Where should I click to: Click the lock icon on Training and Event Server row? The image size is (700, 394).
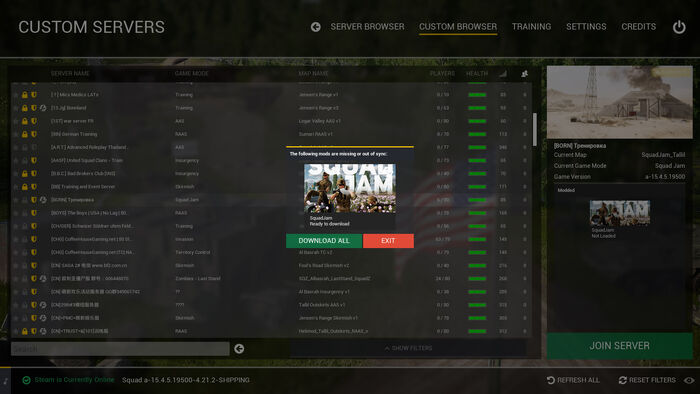coord(25,187)
